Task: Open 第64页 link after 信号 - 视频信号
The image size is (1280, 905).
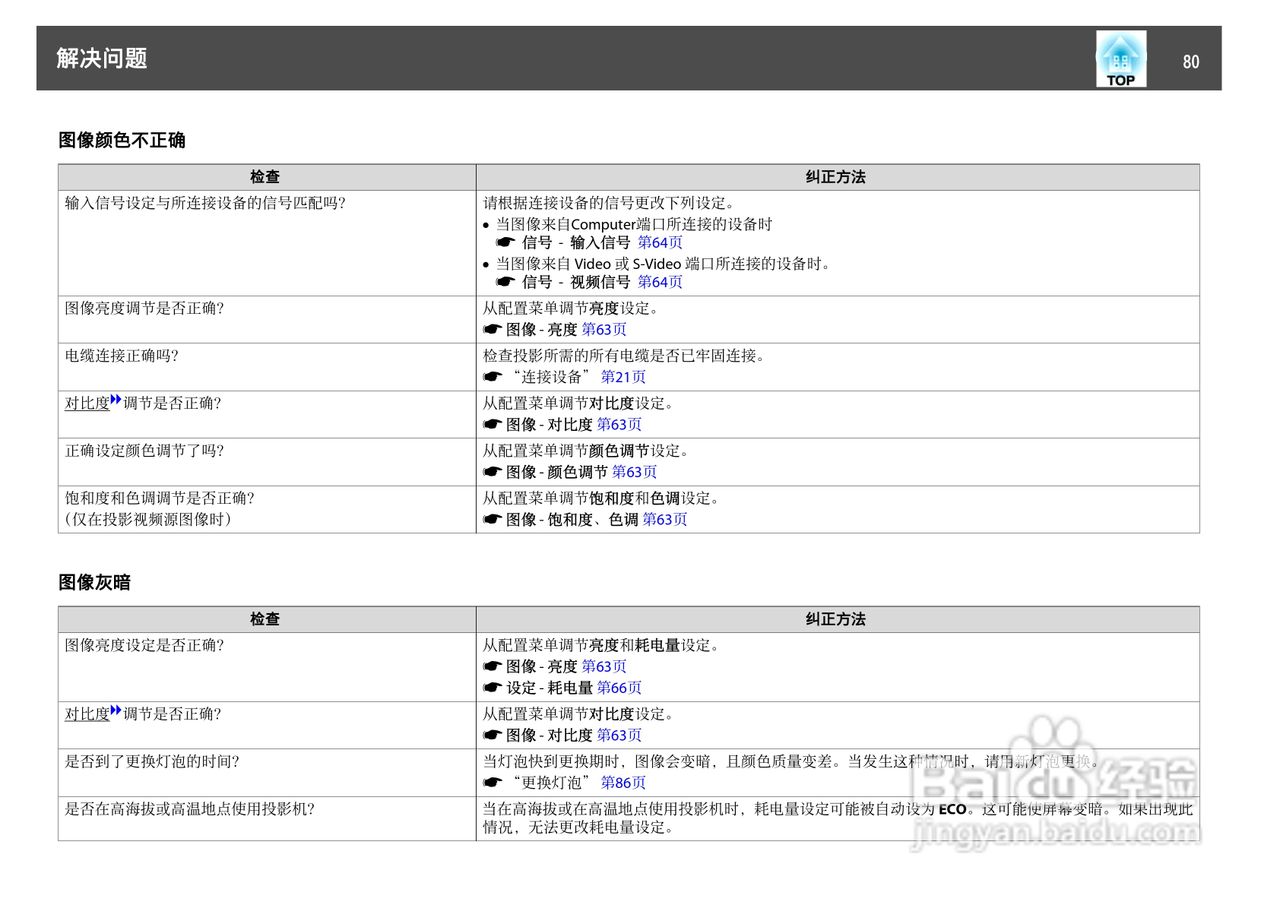Action: (660, 282)
